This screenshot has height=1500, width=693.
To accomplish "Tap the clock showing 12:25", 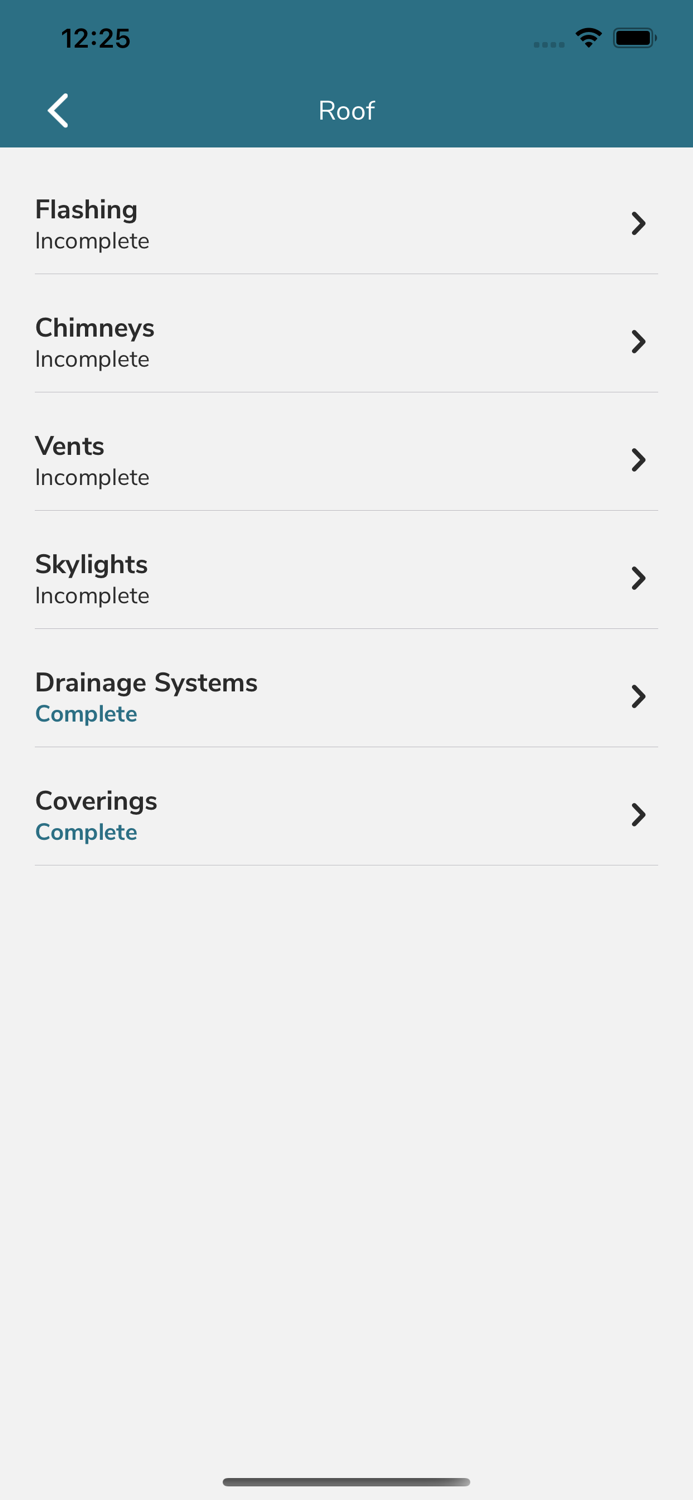I will pyautogui.click(x=96, y=38).
